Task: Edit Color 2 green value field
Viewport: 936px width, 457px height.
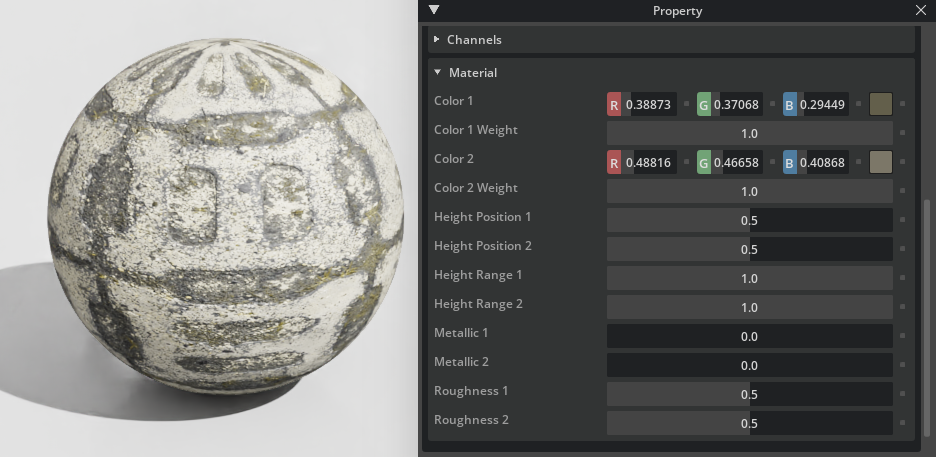Action: click(736, 162)
